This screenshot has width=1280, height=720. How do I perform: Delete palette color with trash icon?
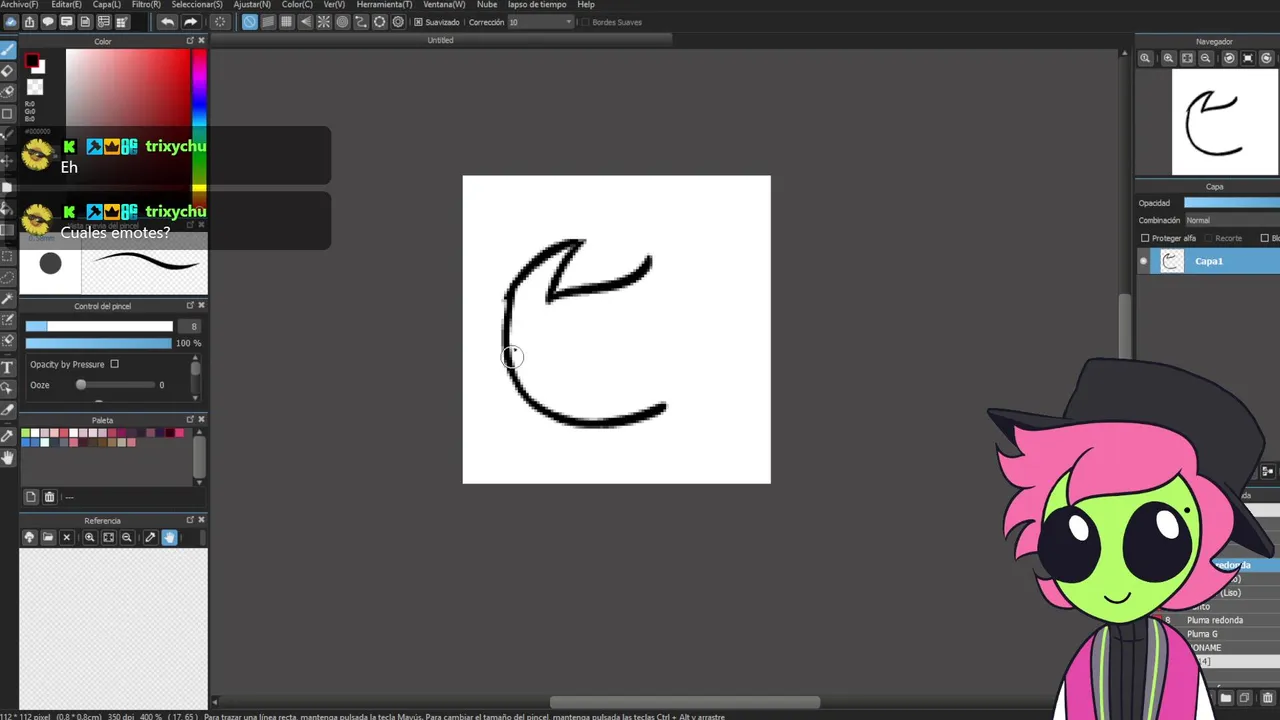click(x=49, y=497)
